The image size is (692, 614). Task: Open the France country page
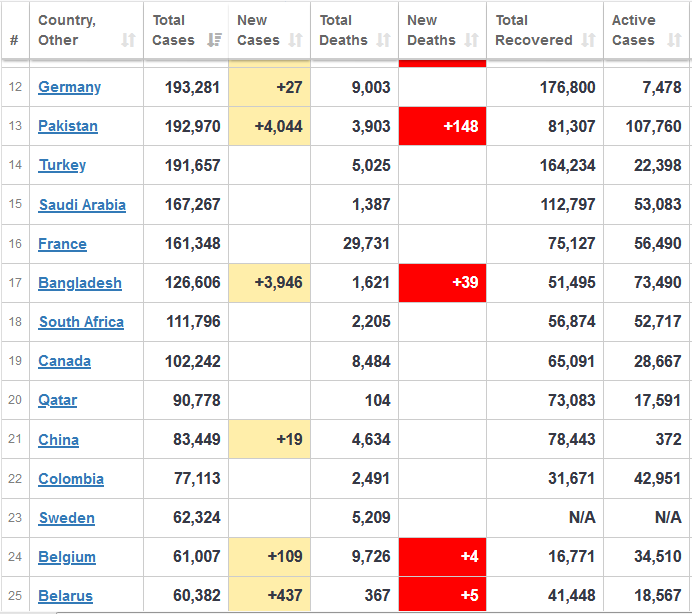(62, 244)
